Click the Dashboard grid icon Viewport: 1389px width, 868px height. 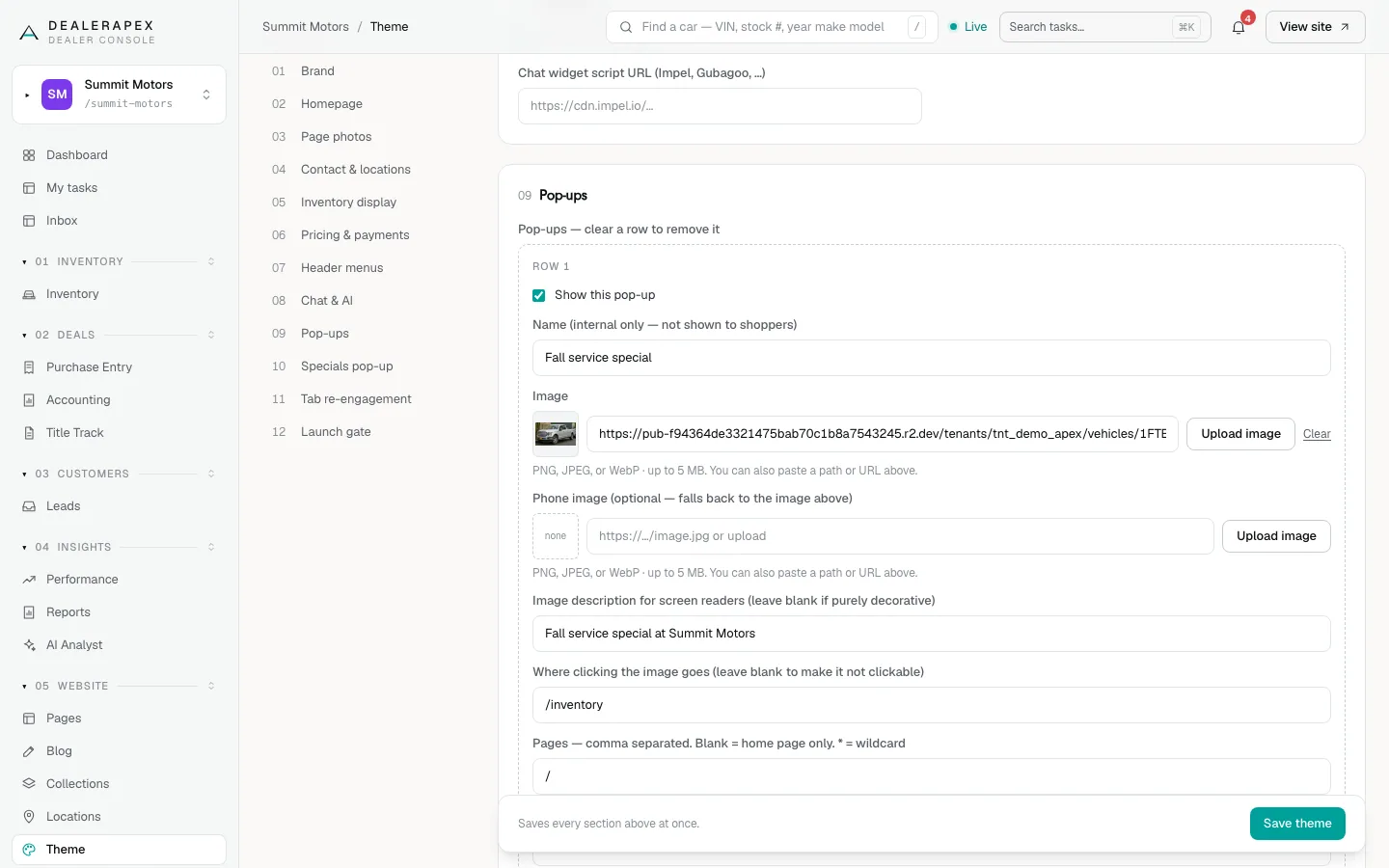(29, 155)
